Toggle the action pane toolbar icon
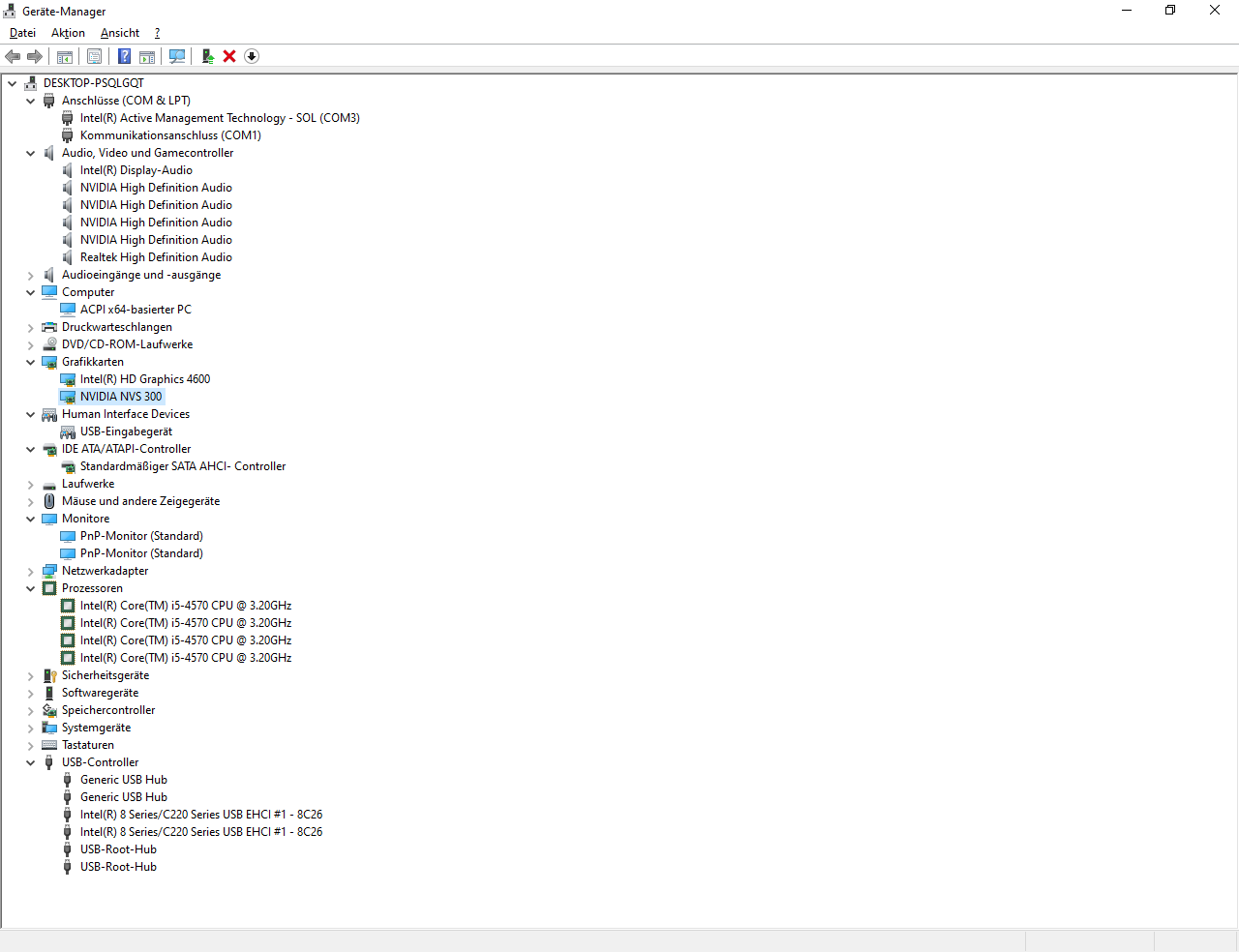The image size is (1239, 952). (x=147, y=56)
